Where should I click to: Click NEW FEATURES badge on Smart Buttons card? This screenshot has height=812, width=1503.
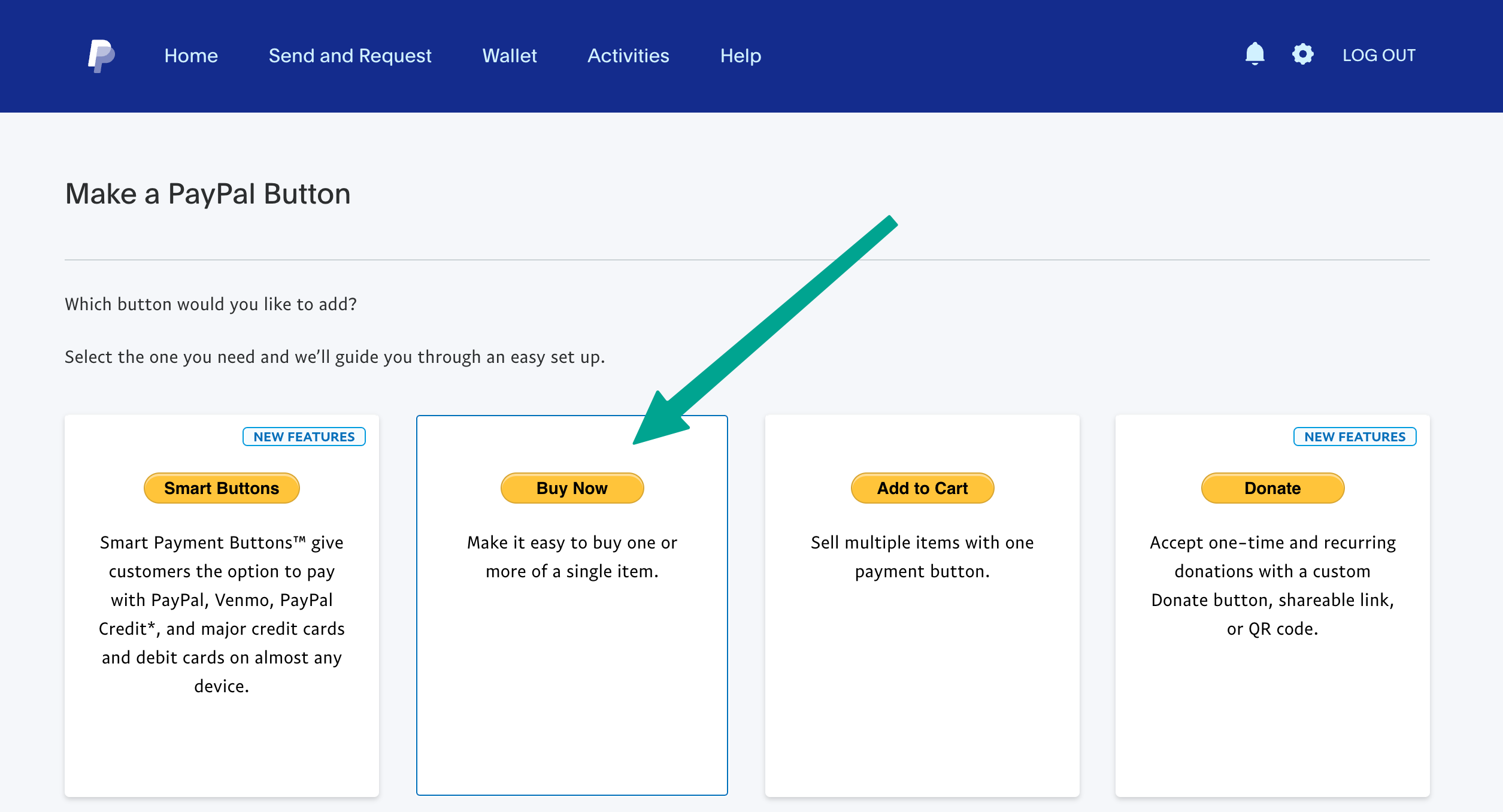point(304,437)
